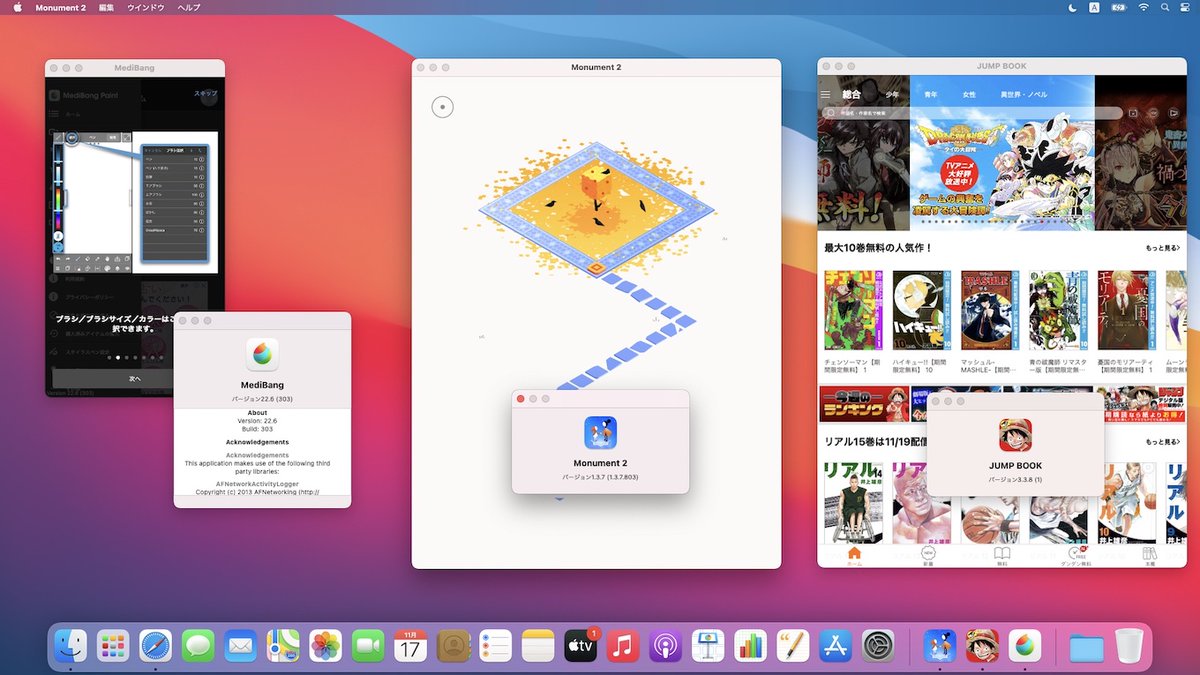Launch Safari from the Dock
Screen dimensions: 1200x675
(x=156, y=646)
